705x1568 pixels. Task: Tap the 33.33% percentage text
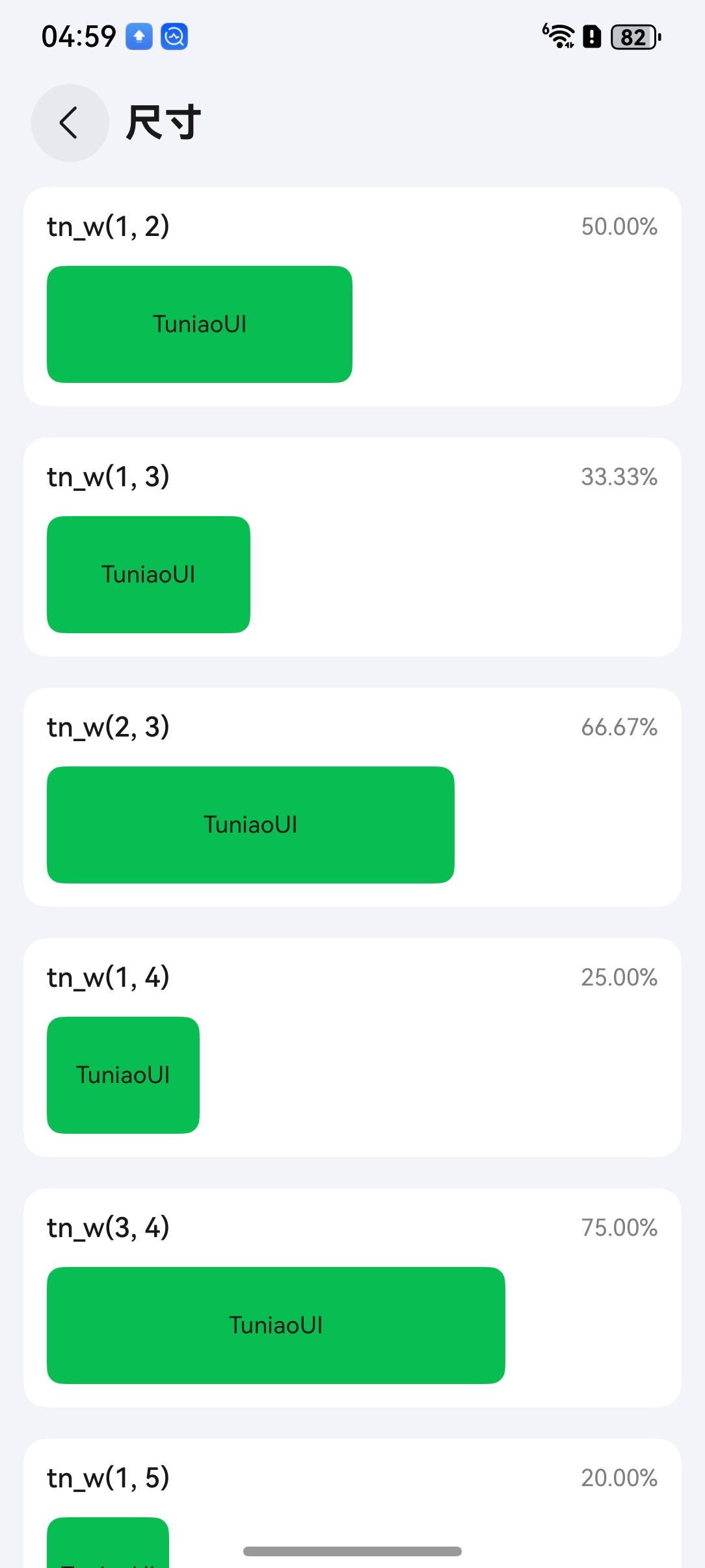click(x=619, y=477)
